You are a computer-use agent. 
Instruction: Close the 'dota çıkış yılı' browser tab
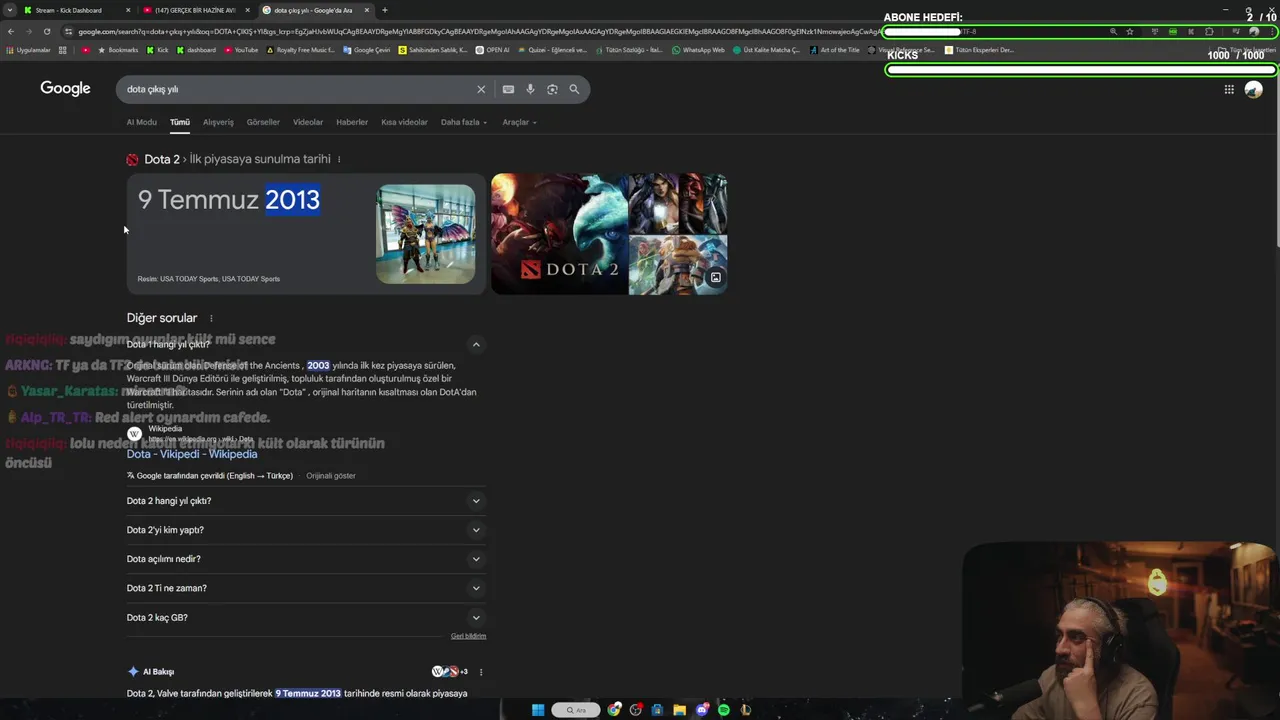tap(367, 10)
